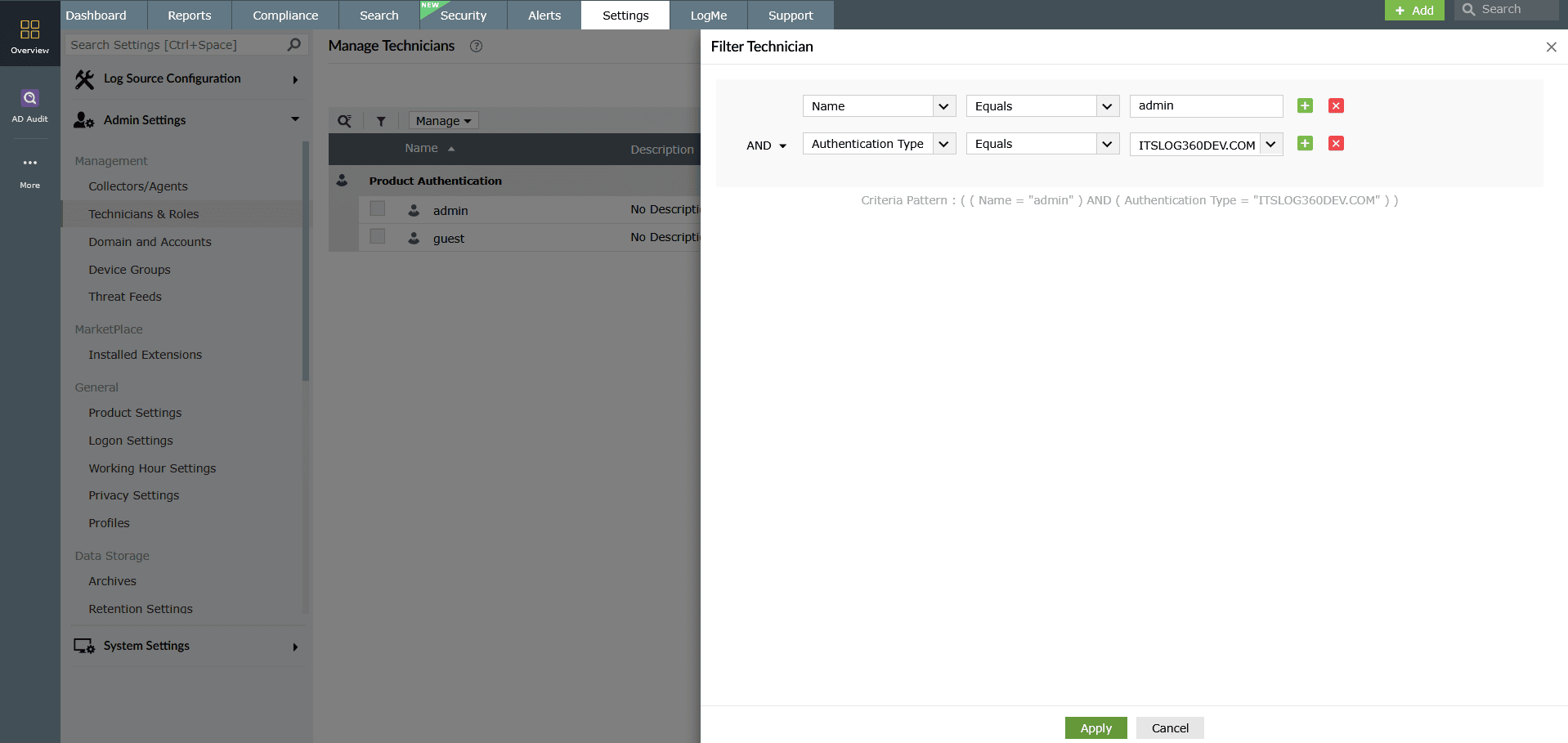Delete the Name criteria row

1336,105
